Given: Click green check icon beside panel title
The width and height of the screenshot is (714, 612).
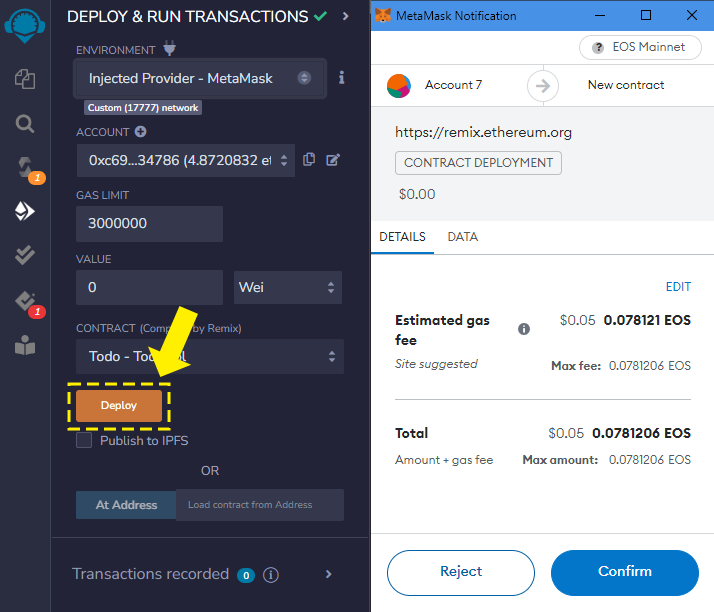Looking at the screenshot, I should pos(321,16).
